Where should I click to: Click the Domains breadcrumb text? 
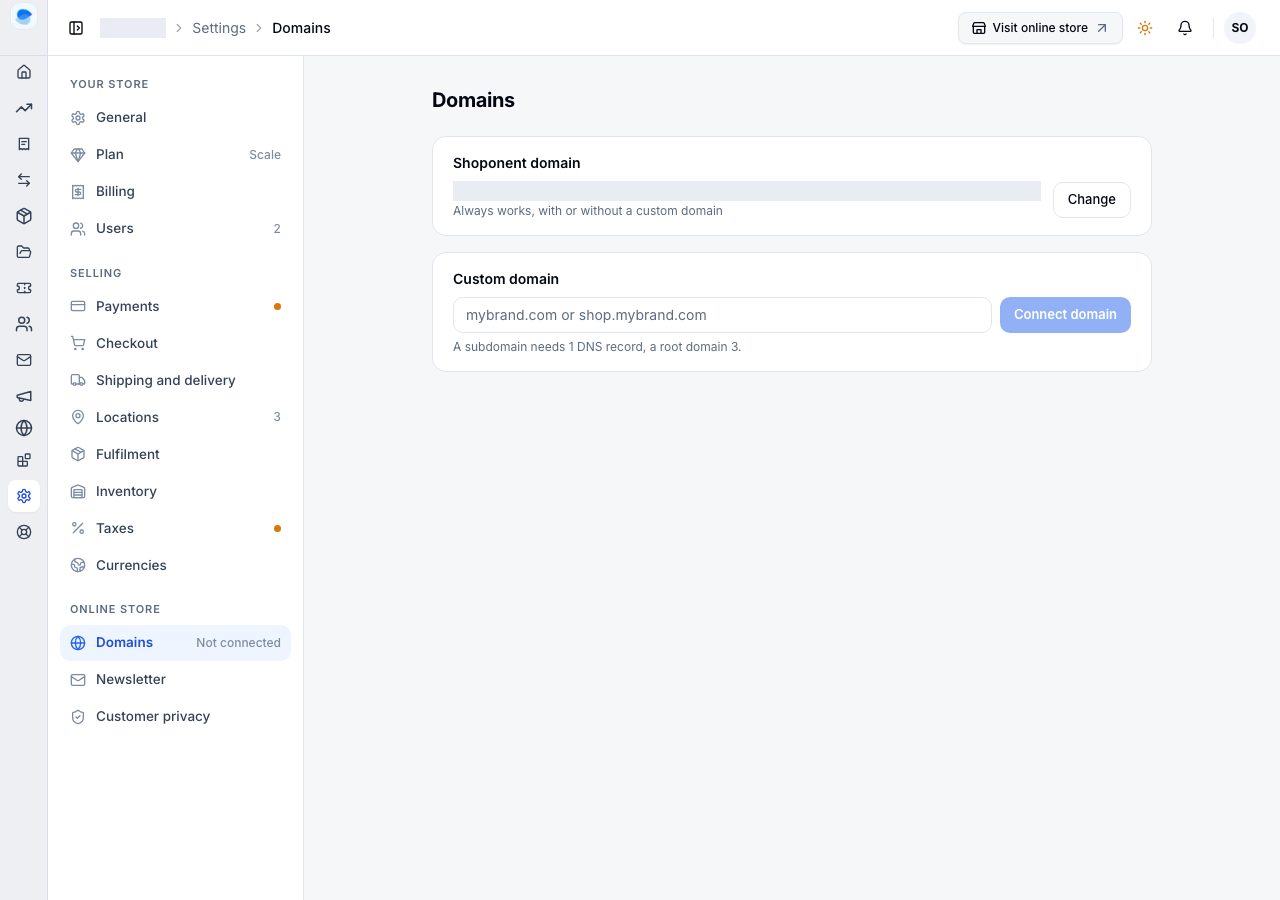[301, 28]
